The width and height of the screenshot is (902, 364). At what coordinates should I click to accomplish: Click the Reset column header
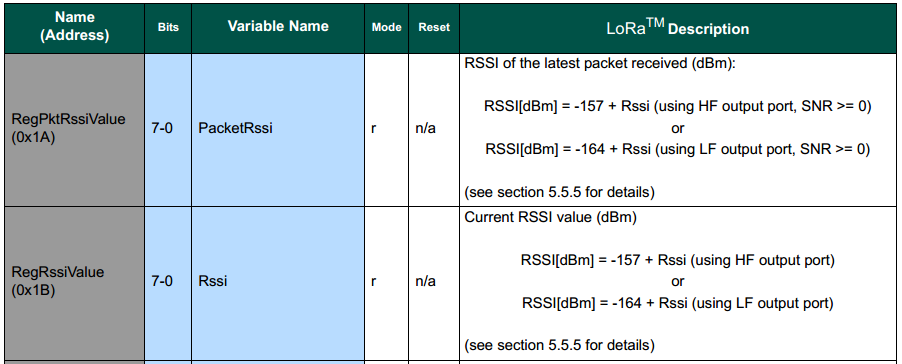point(434,28)
